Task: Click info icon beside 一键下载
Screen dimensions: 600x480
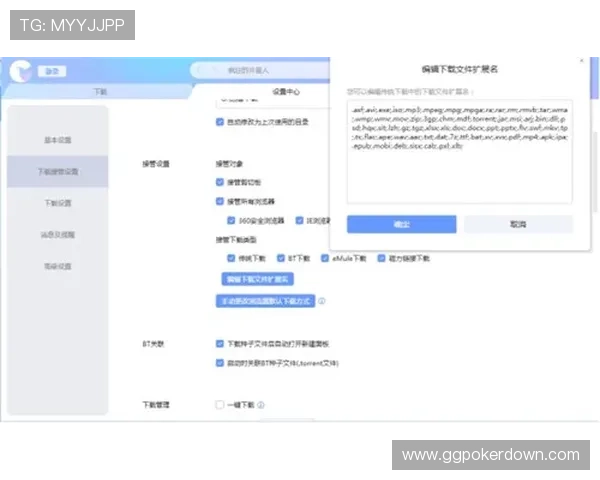Action: (261, 405)
